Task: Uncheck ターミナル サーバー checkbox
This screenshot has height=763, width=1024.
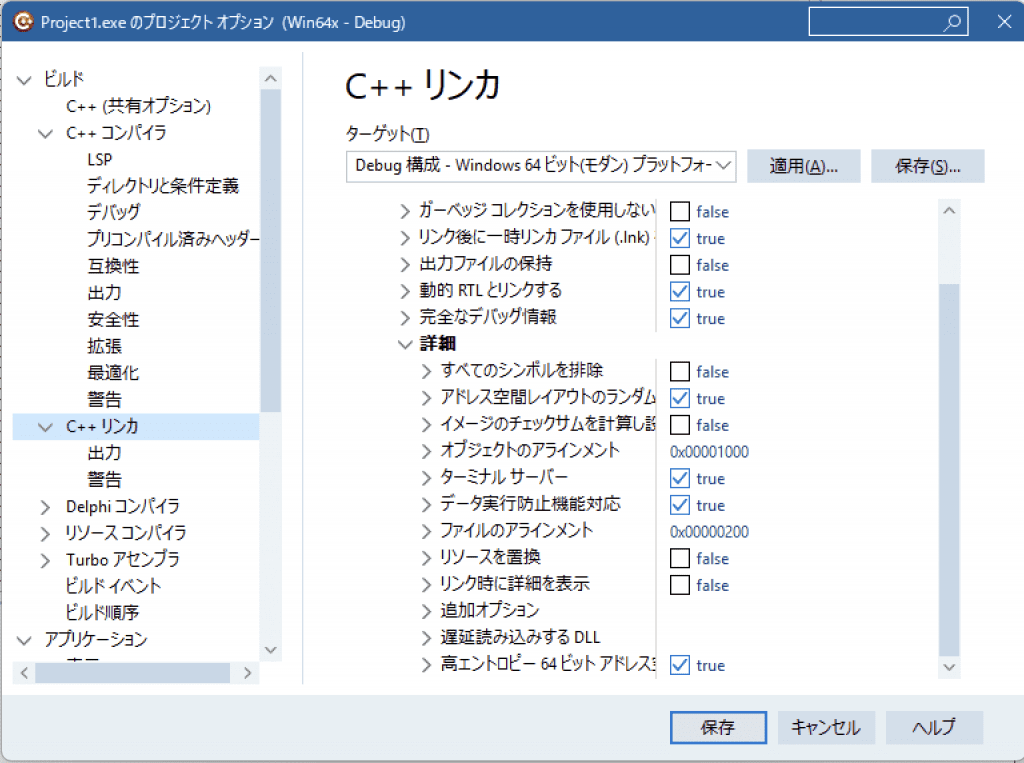Action: point(680,478)
